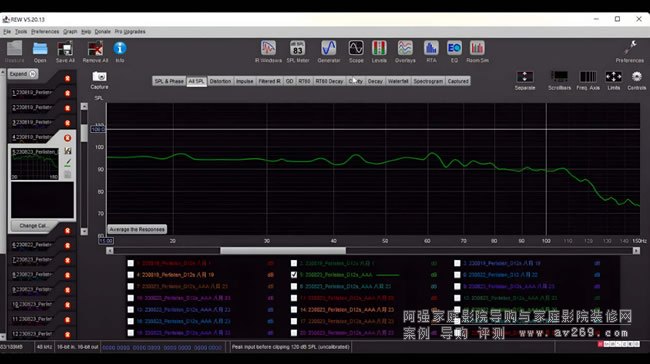Collapse the measurements list with Expand button
This screenshot has height=364, width=650.
(x=23, y=74)
